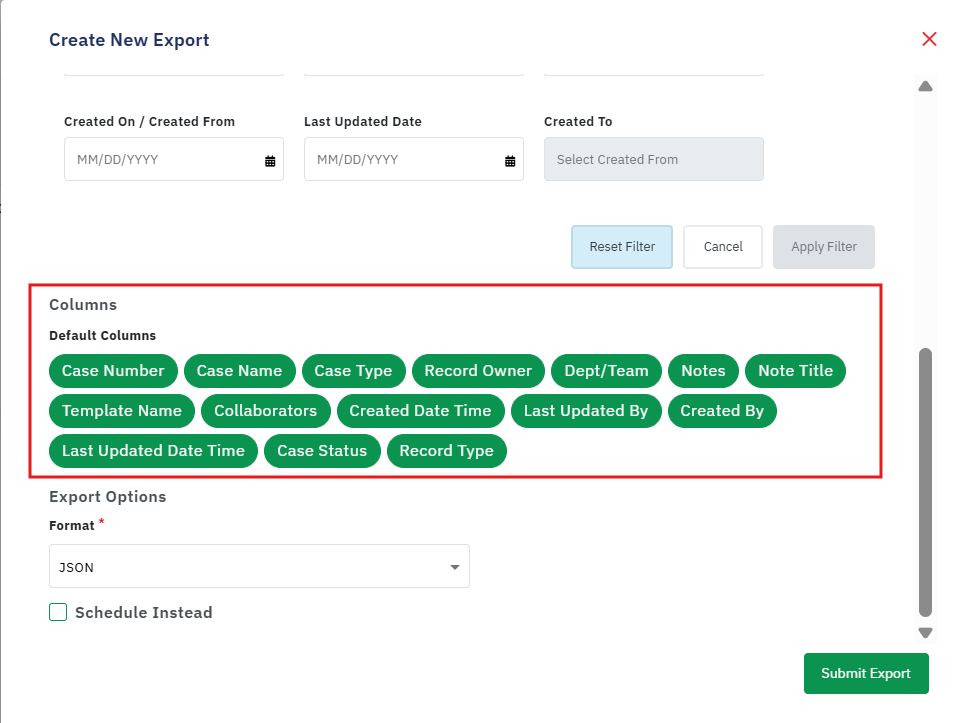Open the Format dropdown showing JSON
The width and height of the screenshot is (958, 723).
point(259,566)
